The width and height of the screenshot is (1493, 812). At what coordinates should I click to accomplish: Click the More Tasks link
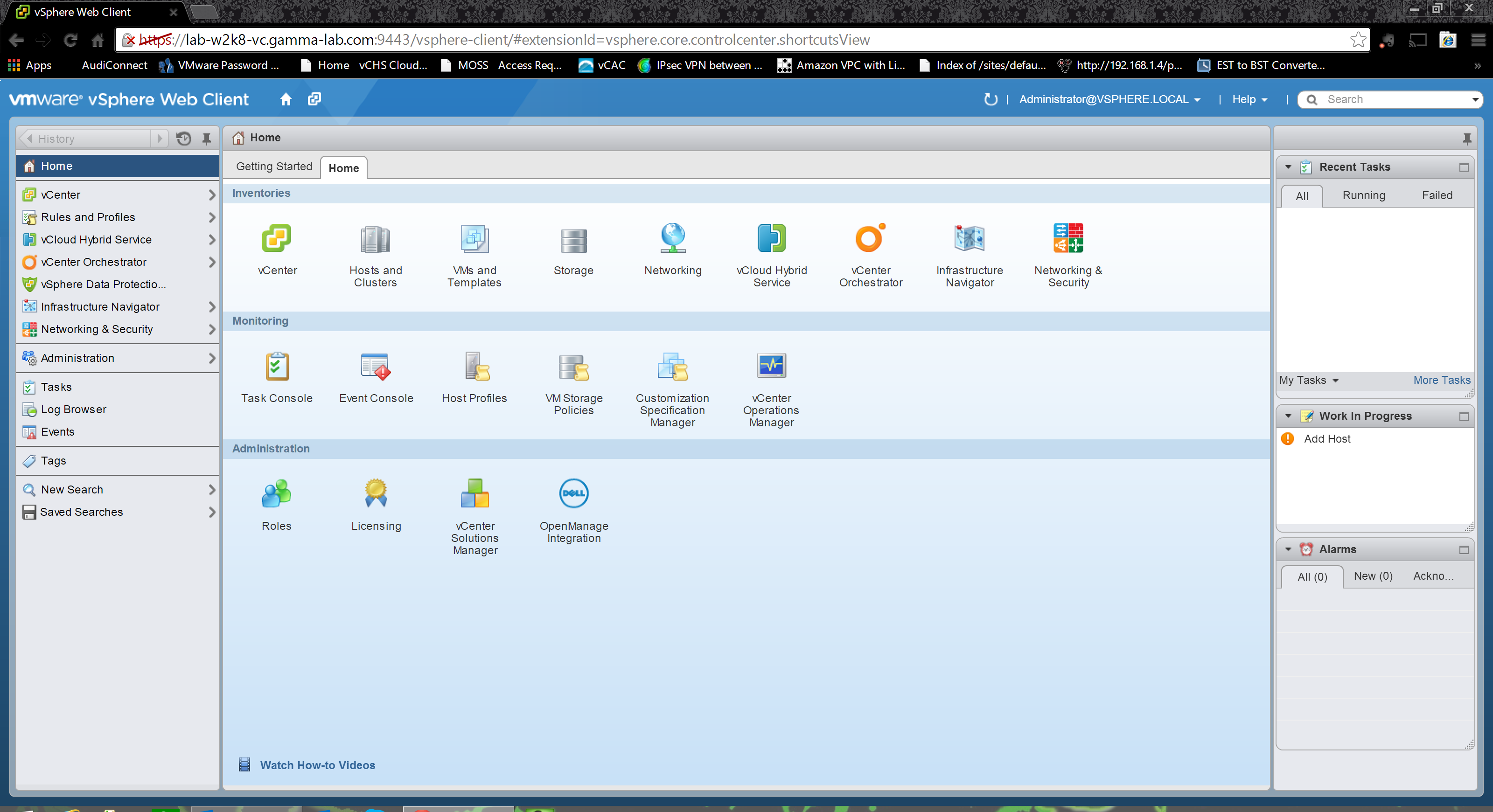click(1441, 381)
